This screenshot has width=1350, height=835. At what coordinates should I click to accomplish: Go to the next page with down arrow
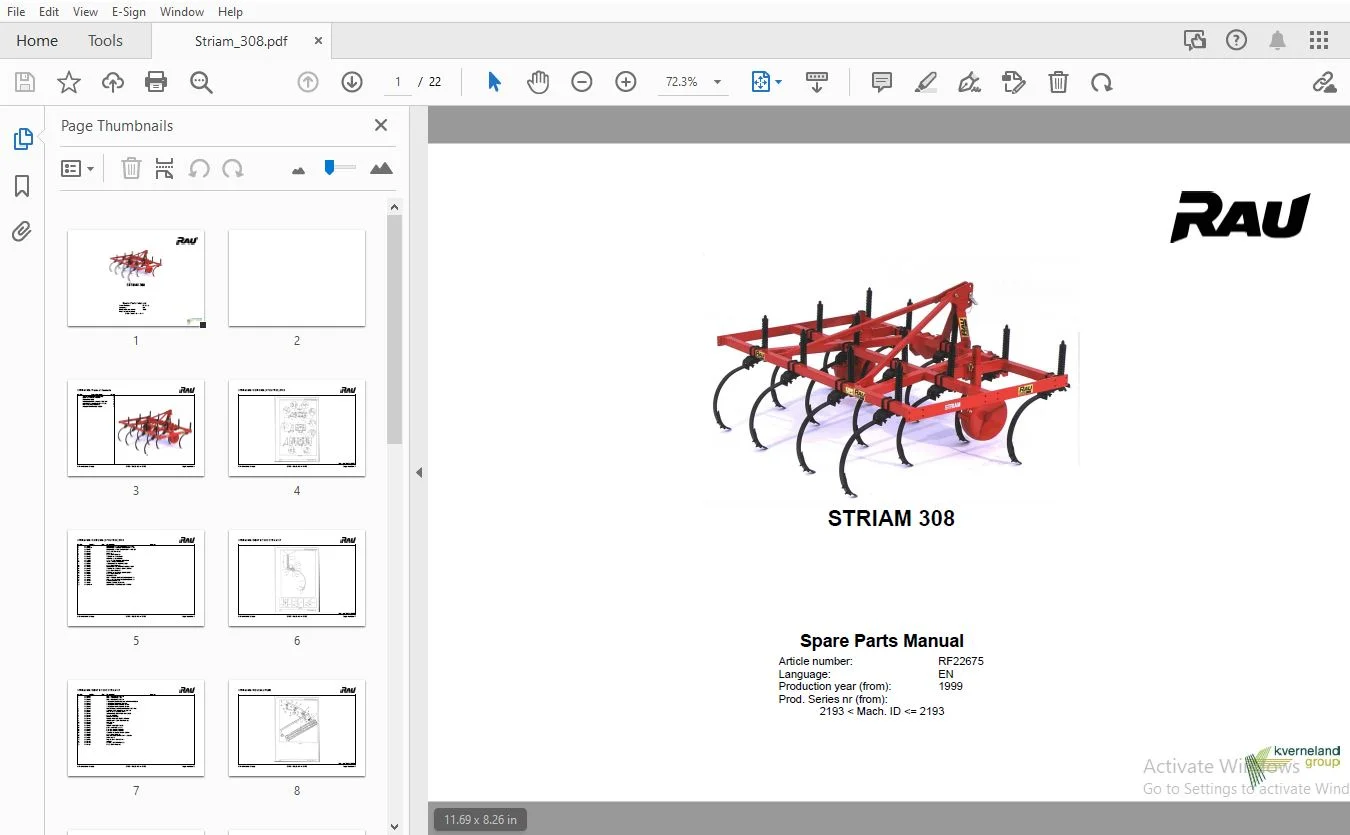[352, 82]
